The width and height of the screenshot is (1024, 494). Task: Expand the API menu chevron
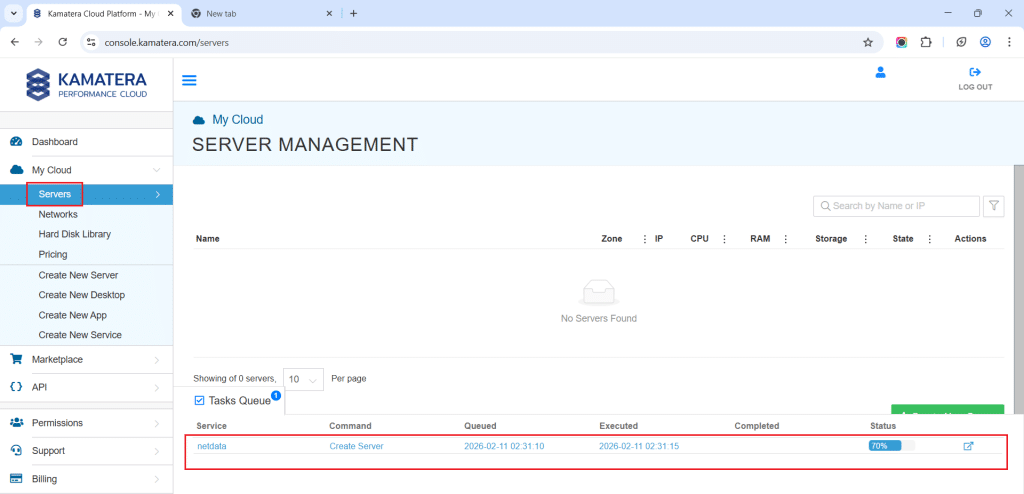coord(157,387)
